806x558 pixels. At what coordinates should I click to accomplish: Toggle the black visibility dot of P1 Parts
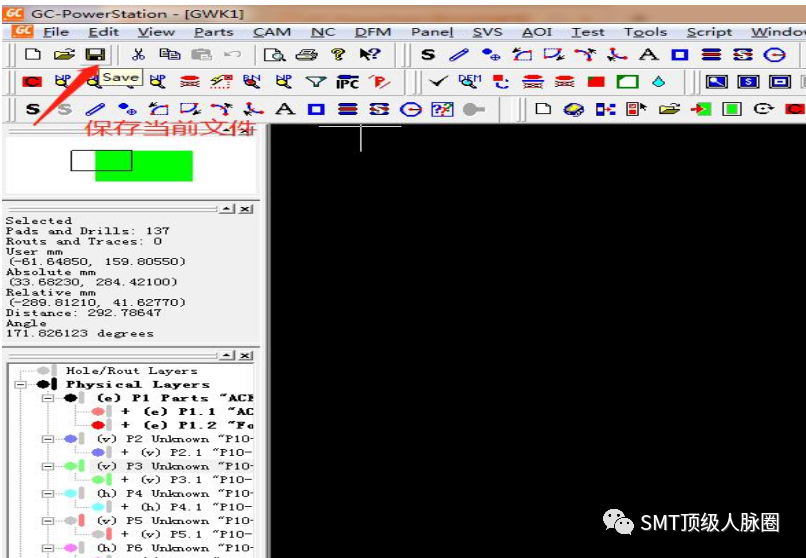pos(70,398)
